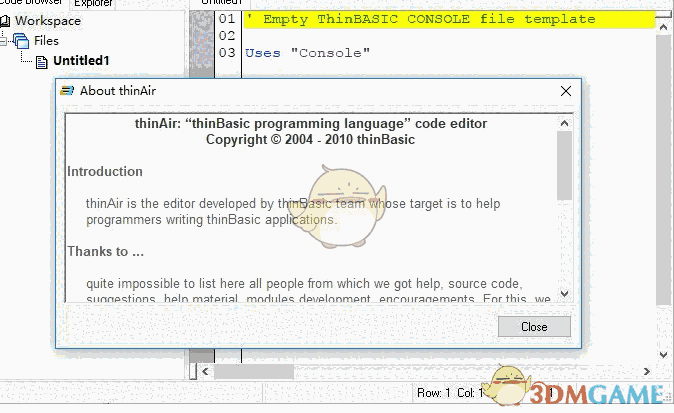The width and height of the screenshot is (674, 413).
Task: Click the thinAir code editor title line
Action: (311, 124)
